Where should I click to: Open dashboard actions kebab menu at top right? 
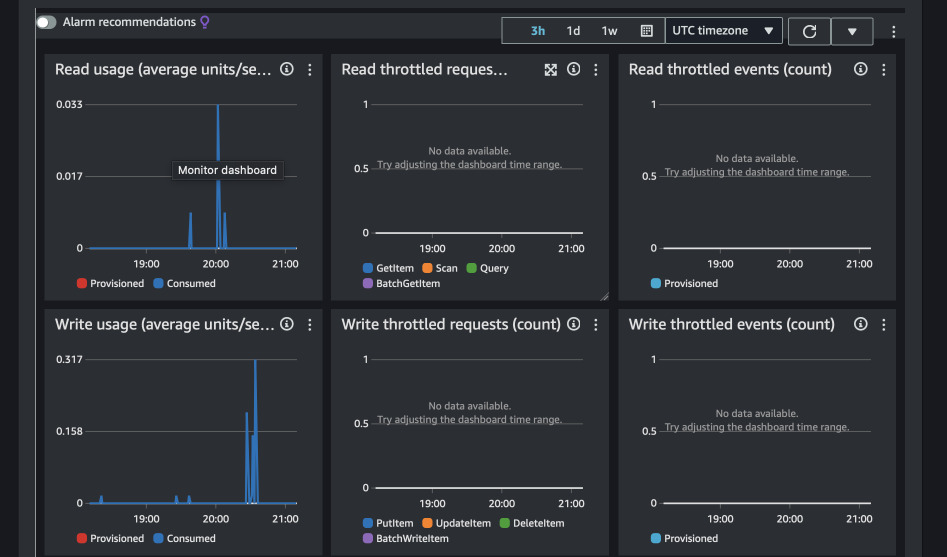coord(894,31)
